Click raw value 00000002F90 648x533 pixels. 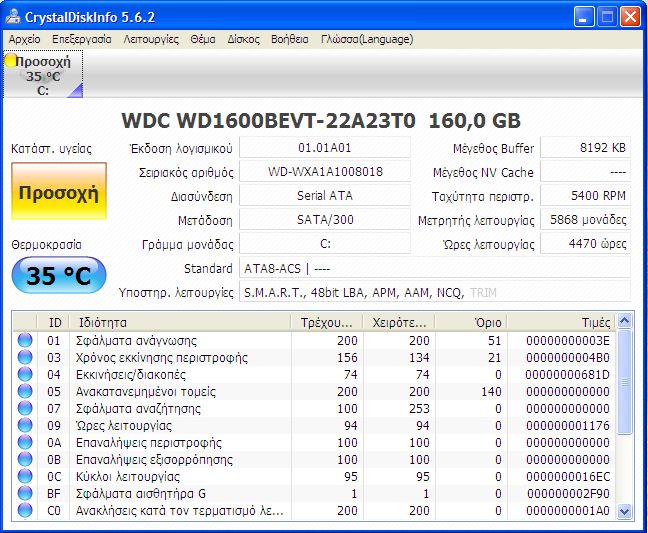tap(568, 494)
